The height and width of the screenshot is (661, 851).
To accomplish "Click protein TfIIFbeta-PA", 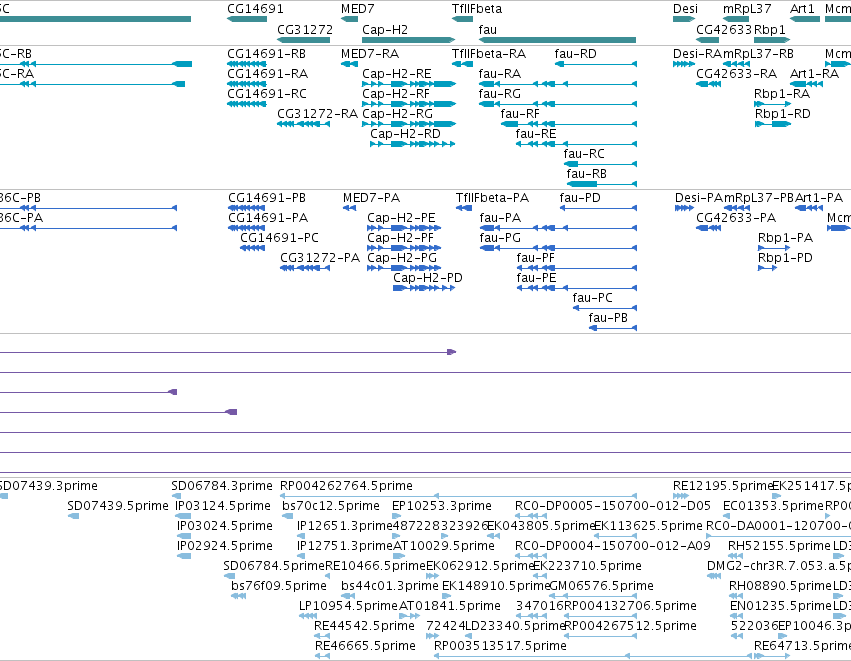I will pyautogui.click(x=464, y=208).
